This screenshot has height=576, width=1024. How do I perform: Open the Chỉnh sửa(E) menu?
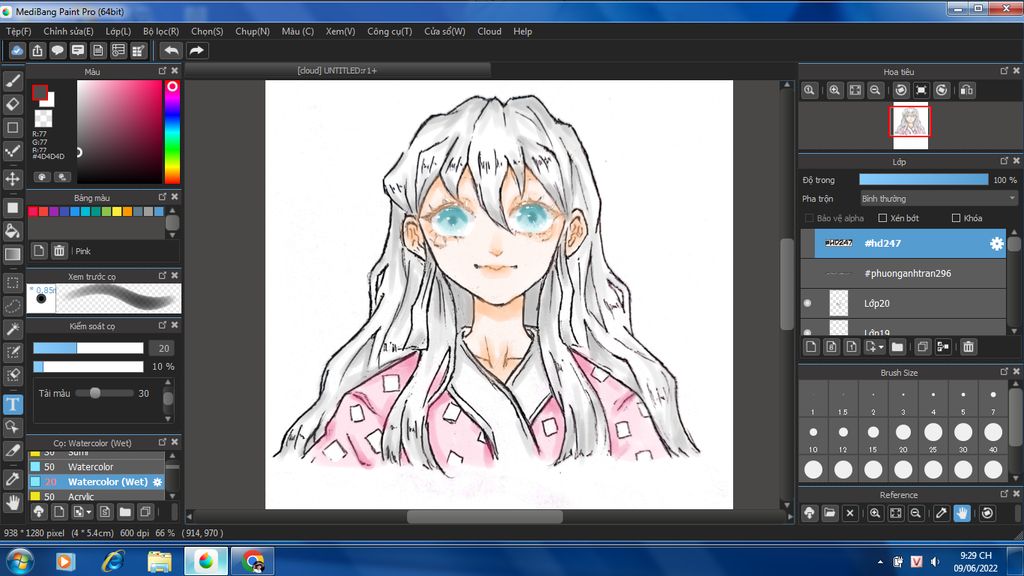pos(69,31)
